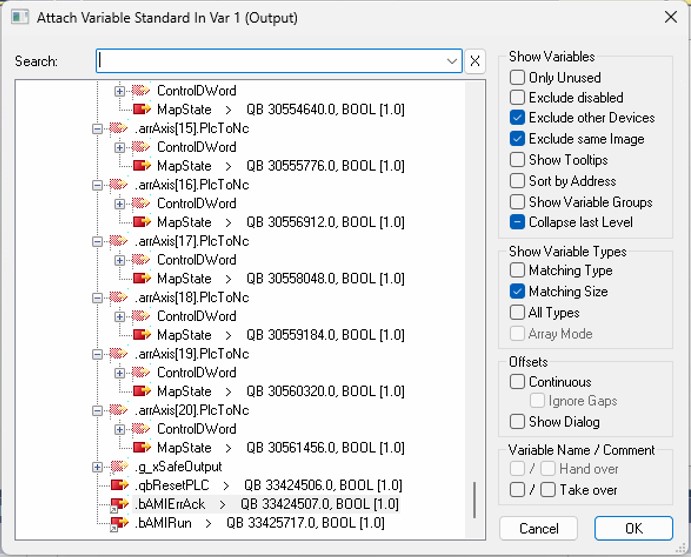Click the struct icon of .arrAxis[17].PlcToNc
The height and width of the screenshot is (557, 691).
coord(118,241)
